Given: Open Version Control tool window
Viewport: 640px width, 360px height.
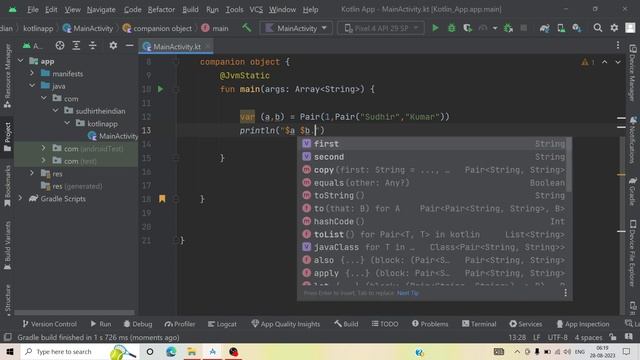Looking at the screenshot, I should pos(49,324).
